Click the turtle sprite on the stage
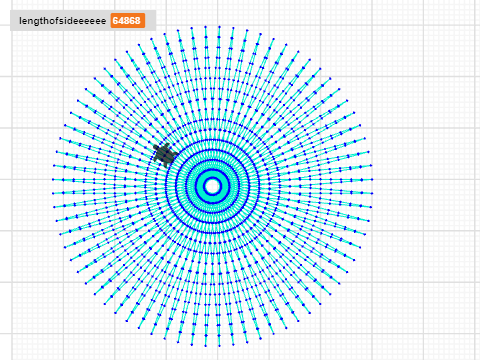Screen dimensions: 480x360 (165, 154)
